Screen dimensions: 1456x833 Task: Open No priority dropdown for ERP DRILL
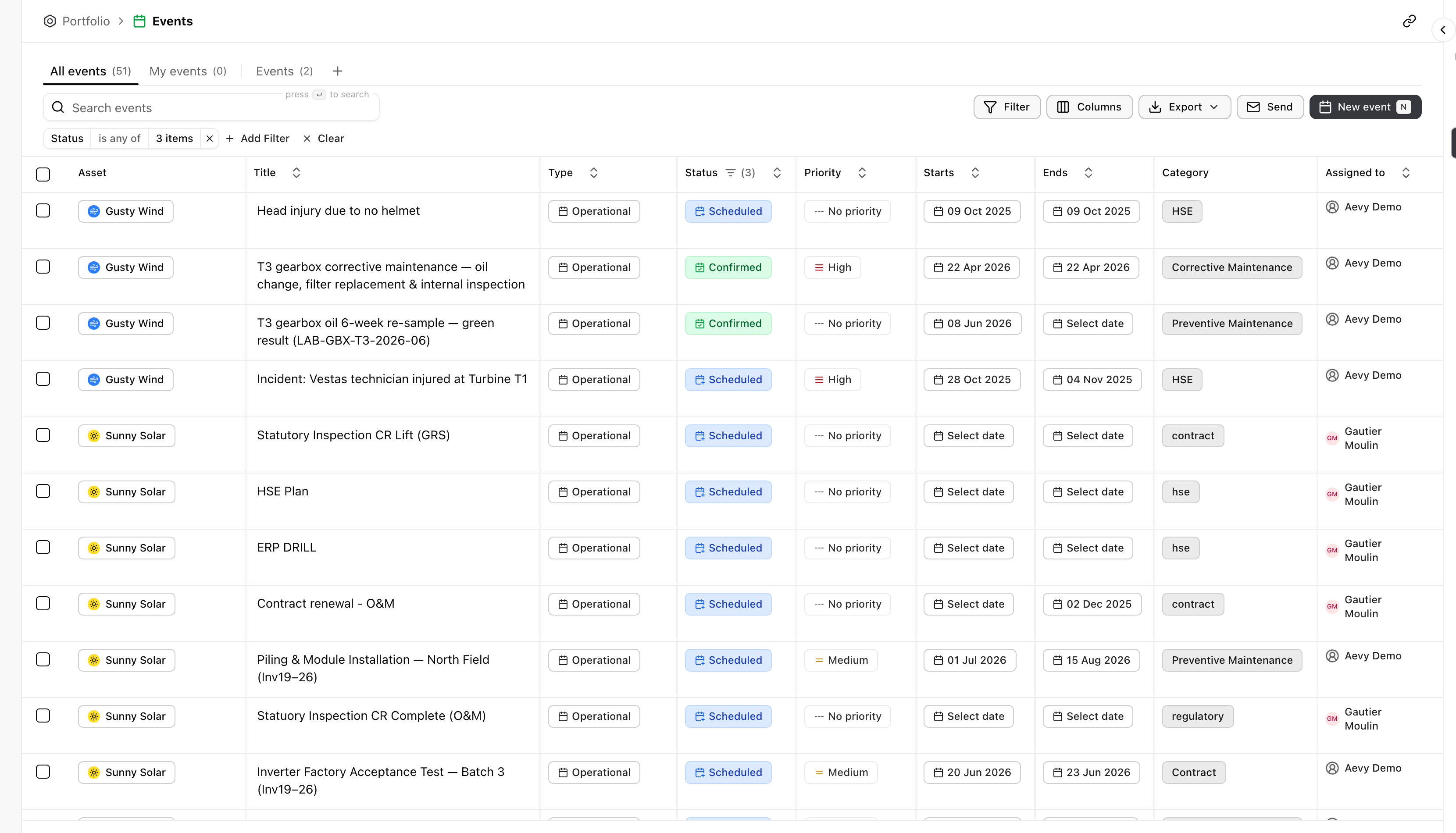click(x=847, y=548)
